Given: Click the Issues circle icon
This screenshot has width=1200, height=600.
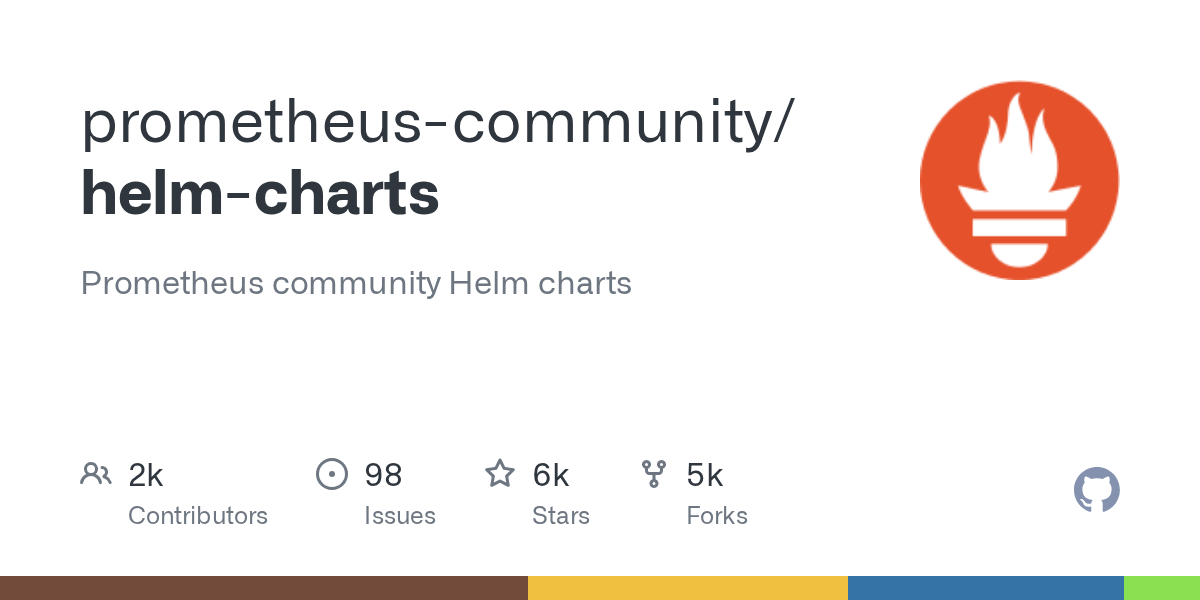Looking at the screenshot, I should 332,474.
